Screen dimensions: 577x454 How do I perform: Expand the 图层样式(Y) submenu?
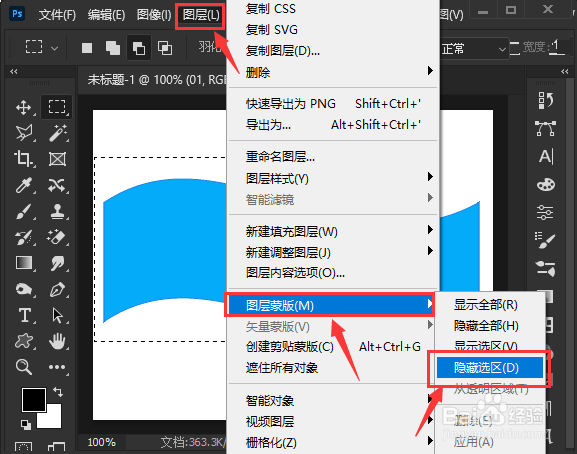point(430,177)
